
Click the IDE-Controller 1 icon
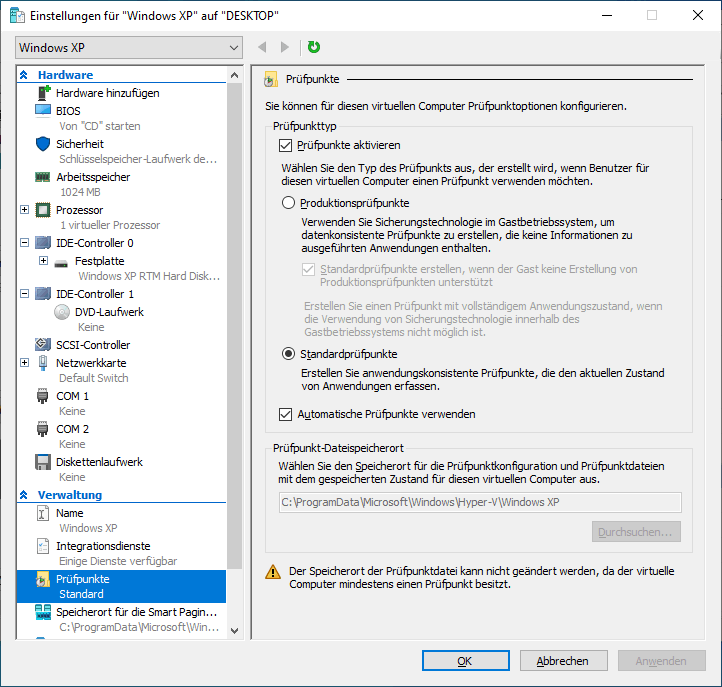[x=43, y=294]
